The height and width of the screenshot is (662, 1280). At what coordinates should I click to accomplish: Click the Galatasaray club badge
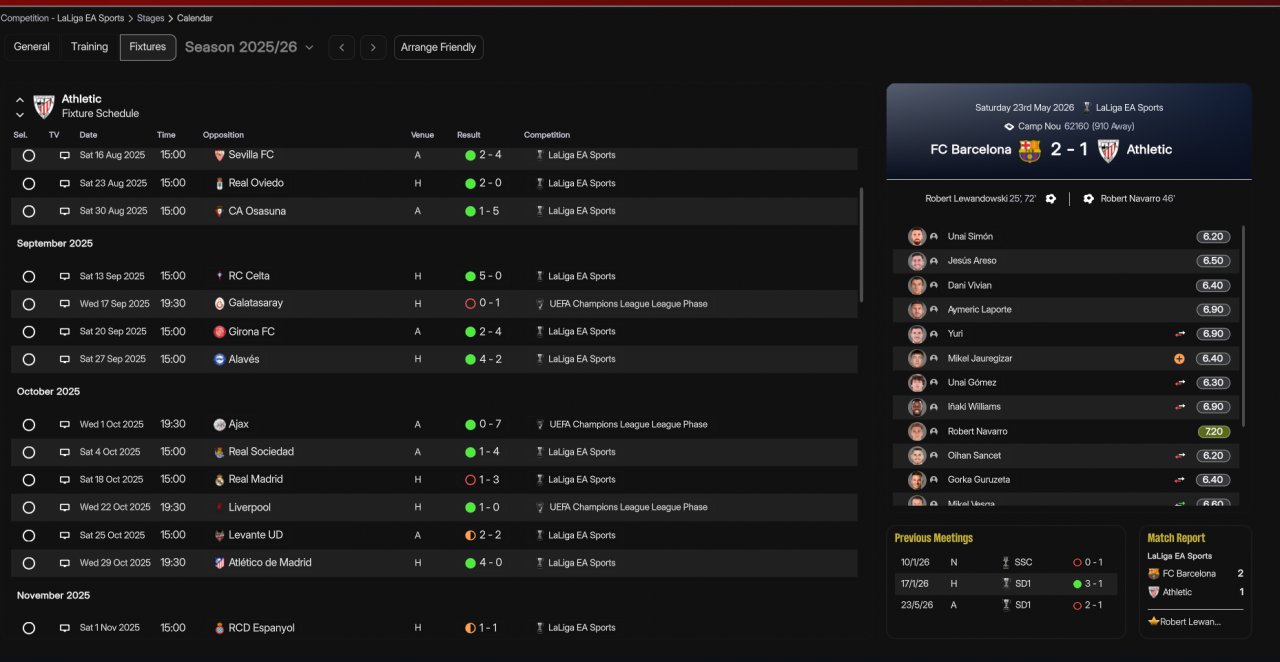(x=219, y=303)
